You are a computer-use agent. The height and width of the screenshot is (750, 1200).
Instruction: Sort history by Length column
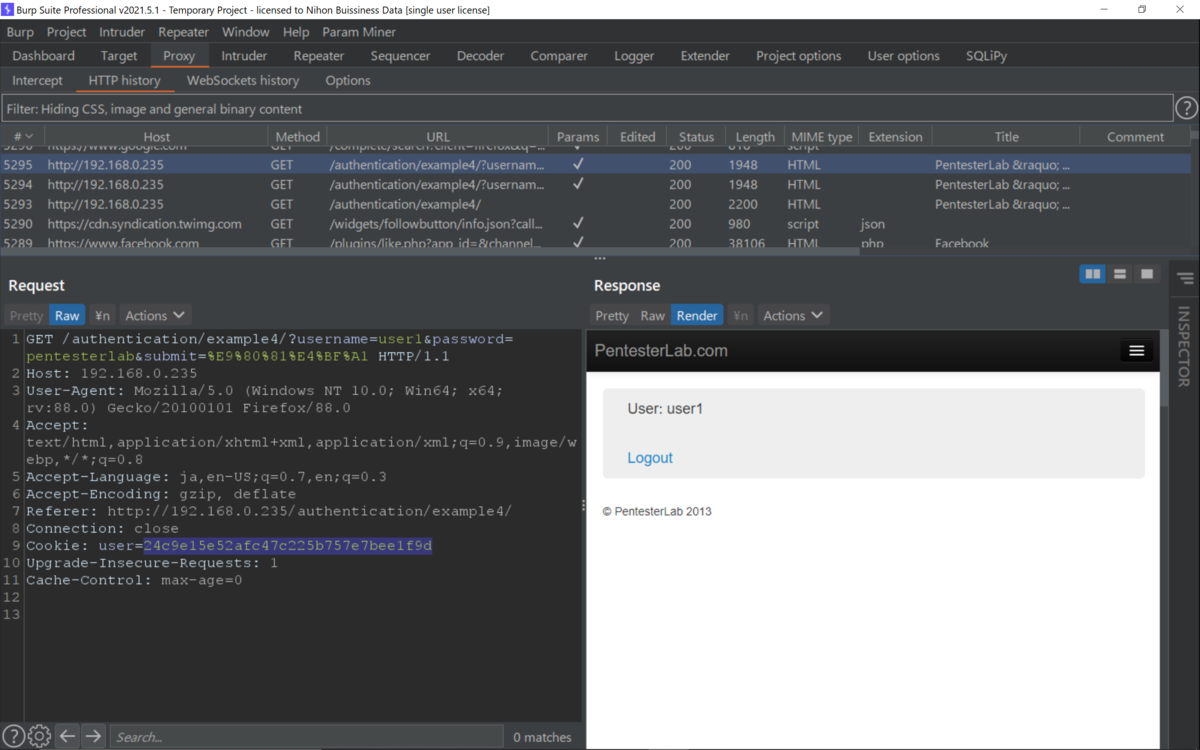[755, 137]
